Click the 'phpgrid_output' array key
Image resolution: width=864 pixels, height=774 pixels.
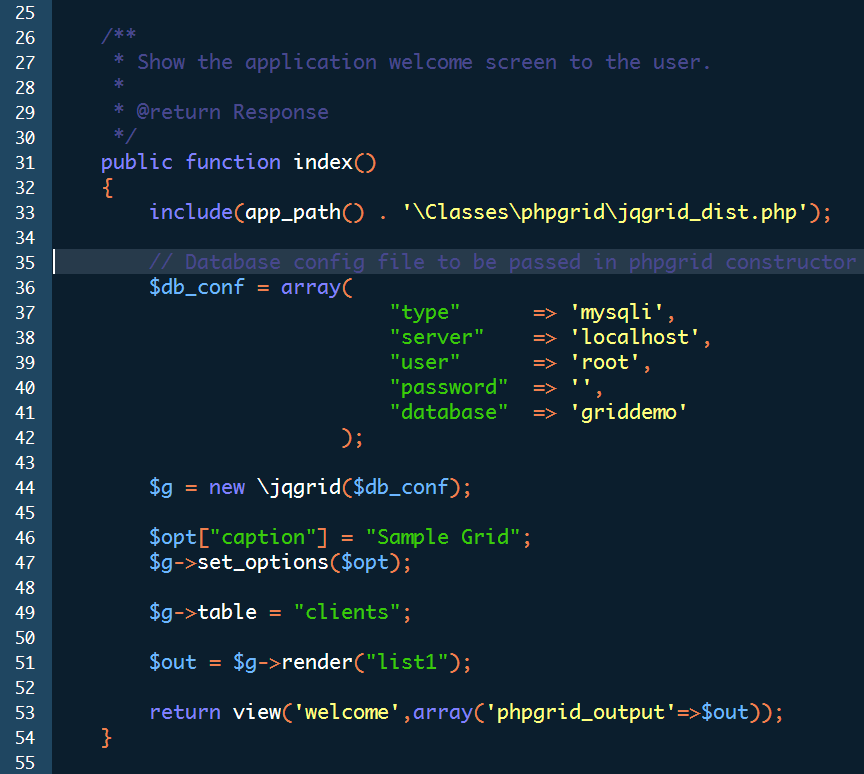[x=581, y=712]
